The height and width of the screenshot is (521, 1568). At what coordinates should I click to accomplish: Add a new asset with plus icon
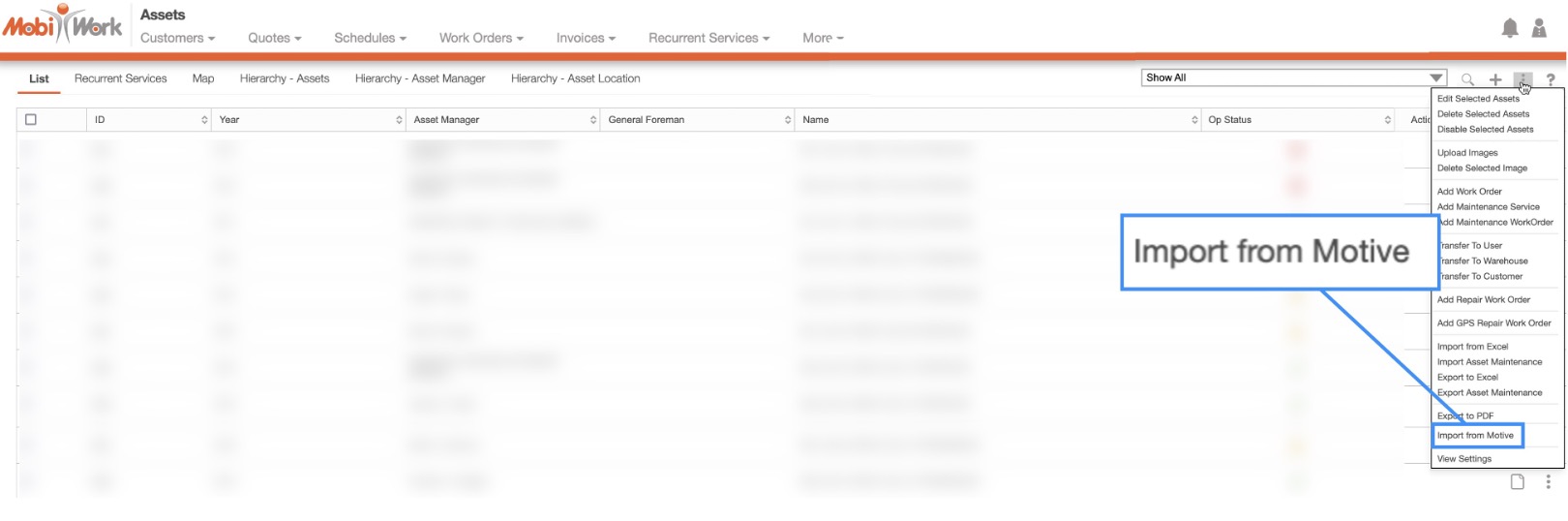click(1495, 79)
